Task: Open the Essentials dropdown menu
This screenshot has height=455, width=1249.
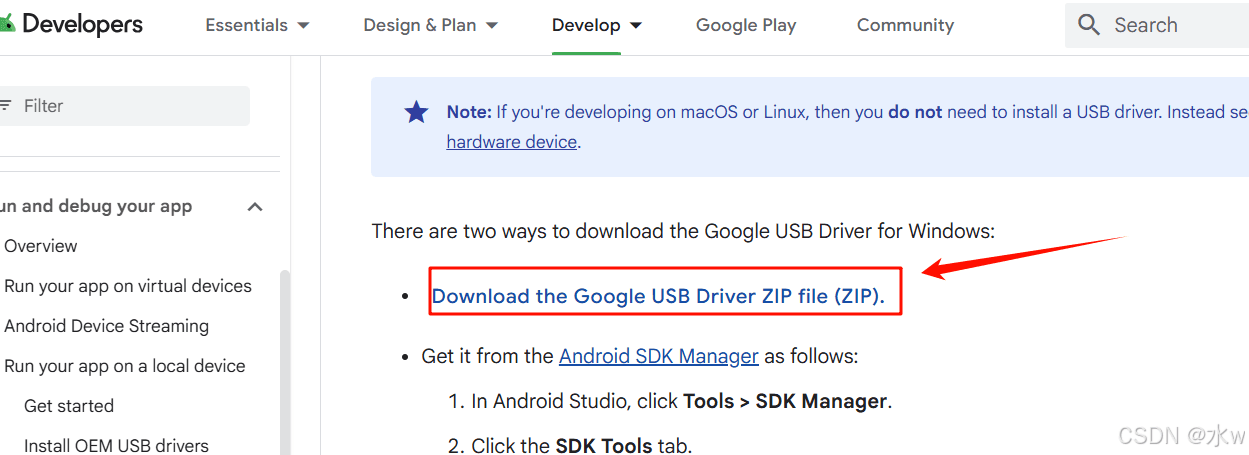Action: click(x=257, y=25)
